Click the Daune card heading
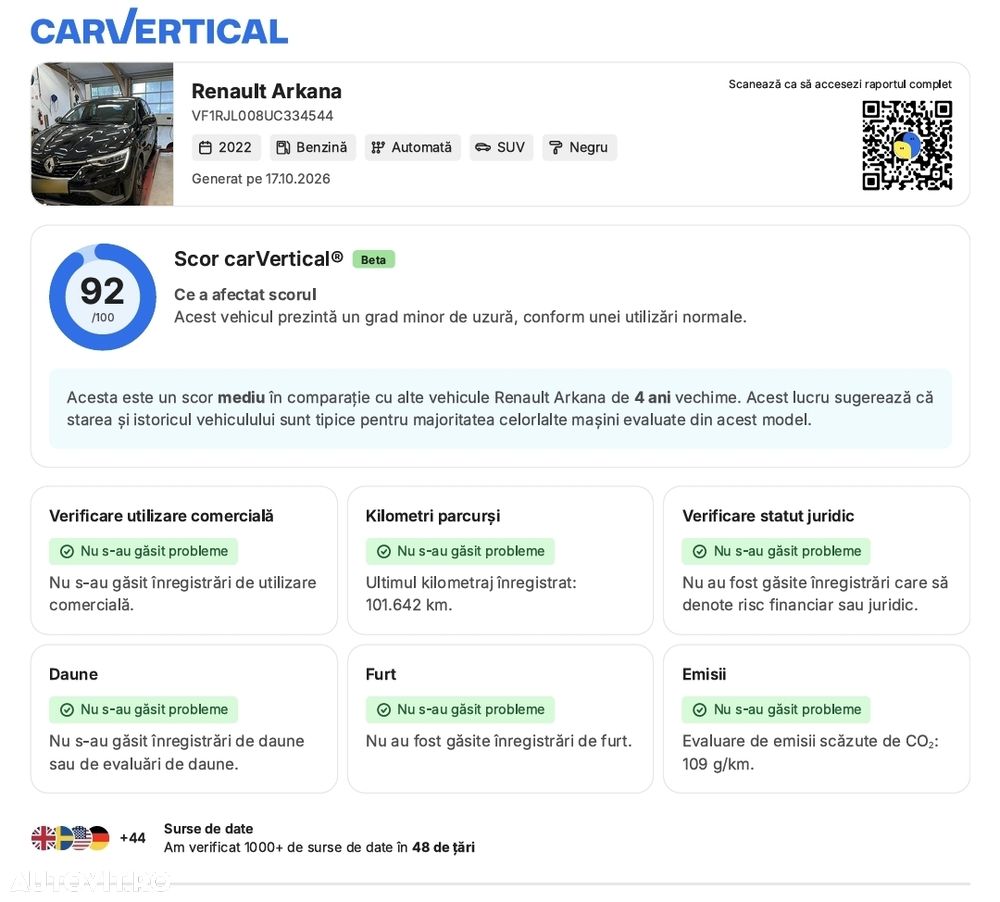1000x902 pixels. tap(73, 674)
